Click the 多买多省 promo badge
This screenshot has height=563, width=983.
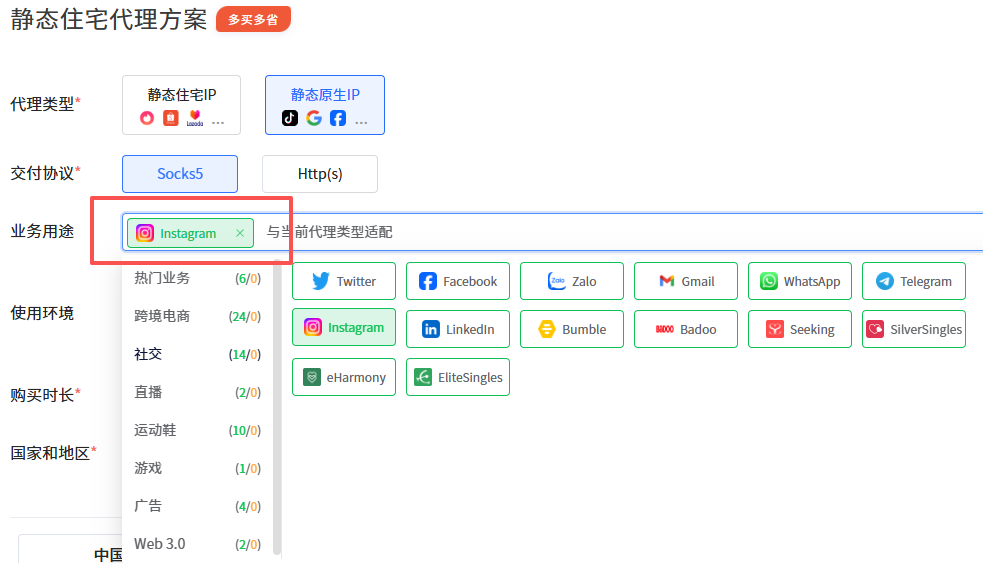tap(253, 19)
